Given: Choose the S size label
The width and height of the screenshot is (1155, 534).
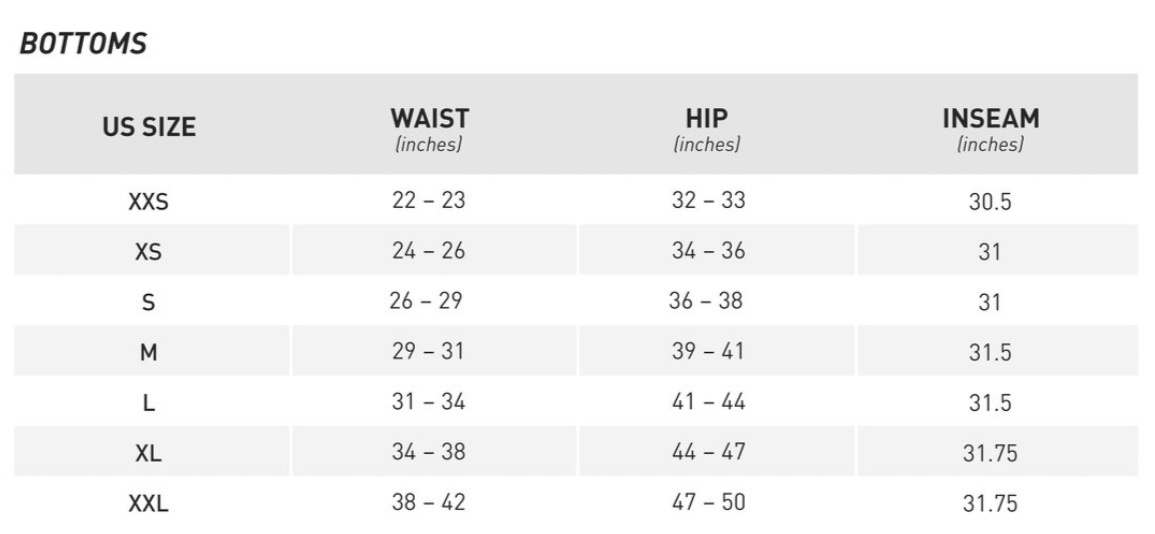Looking at the screenshot, I should (148, 302).
